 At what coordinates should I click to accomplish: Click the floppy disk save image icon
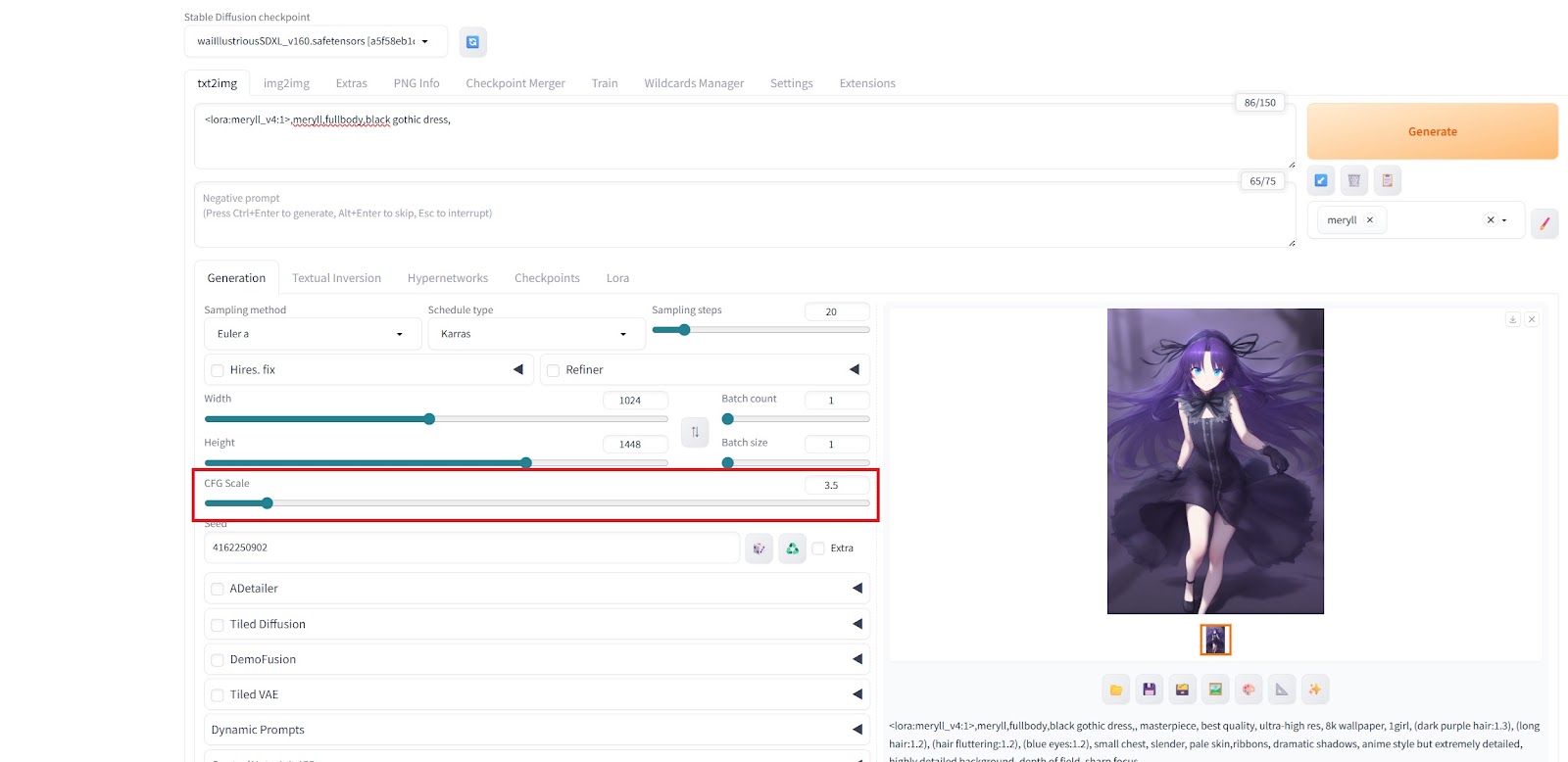click(1149, 690)
